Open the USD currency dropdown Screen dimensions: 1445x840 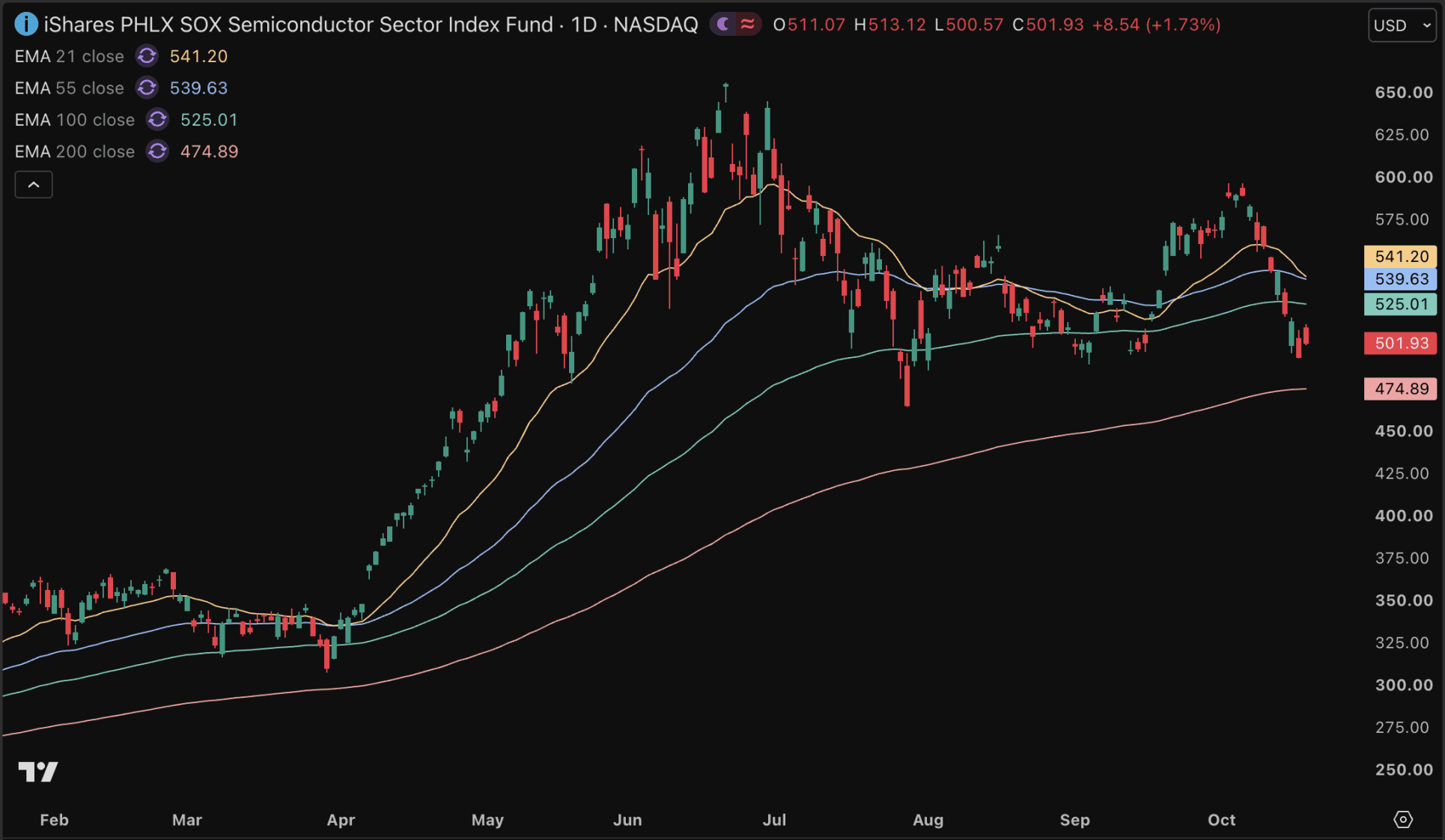point(1402,25)
